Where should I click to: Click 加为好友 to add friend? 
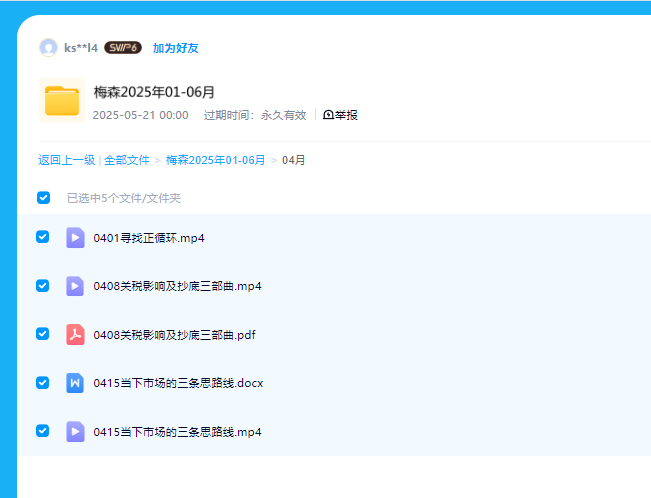coord(175,48)
